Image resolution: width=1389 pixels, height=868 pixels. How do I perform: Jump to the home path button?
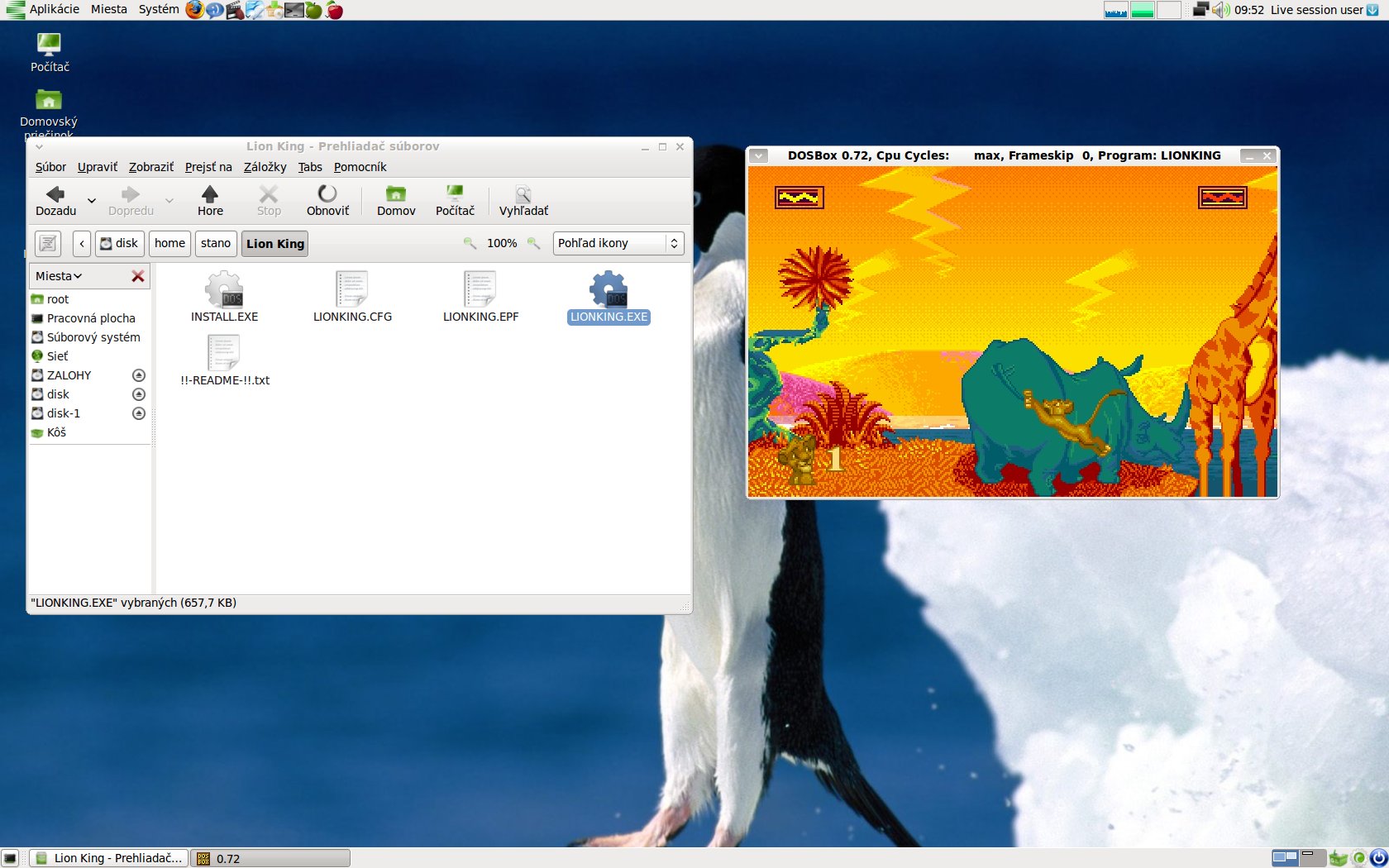click(169, 243)
